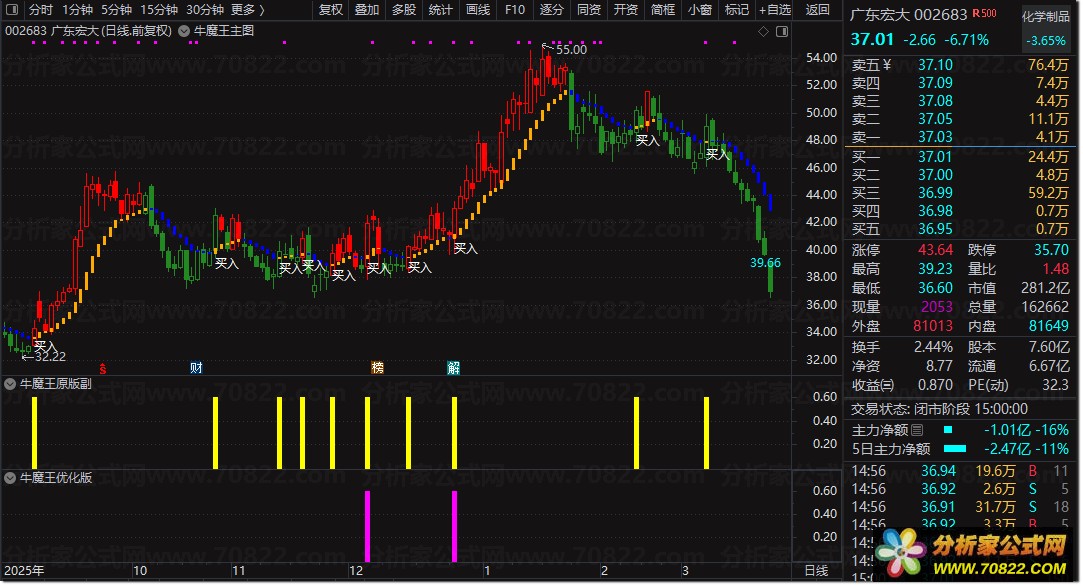Click the red 's' event marker on chart

point(101,367)
